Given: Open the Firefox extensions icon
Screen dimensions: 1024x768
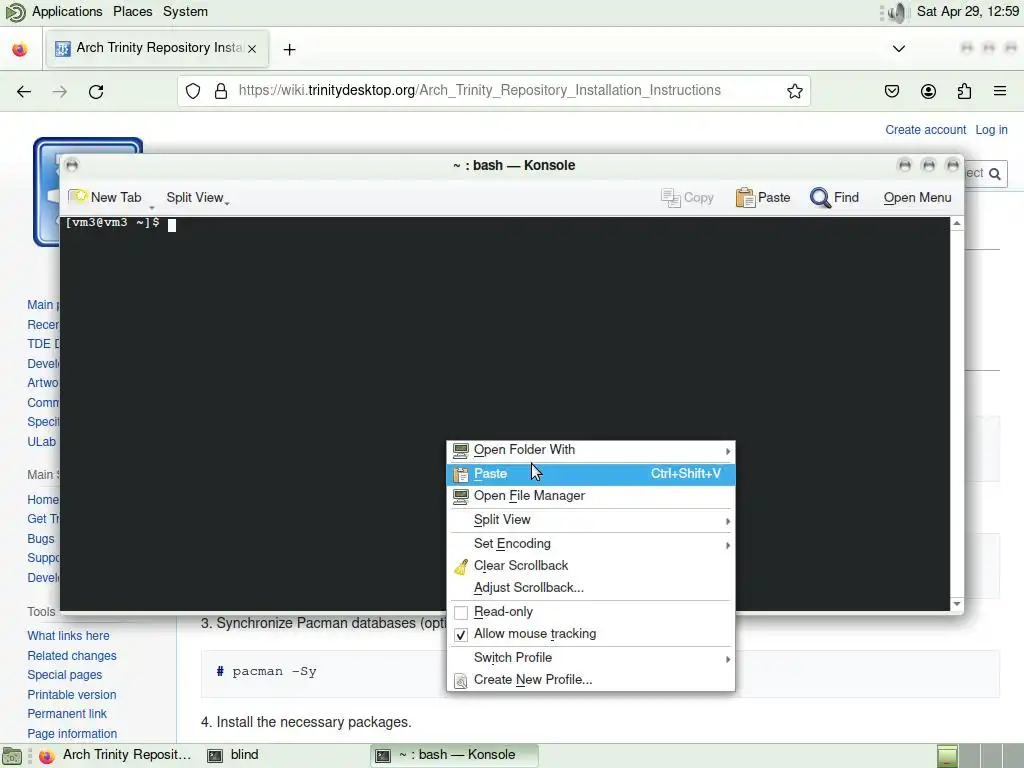Looking at the screenshot, I should click(965, 91).
